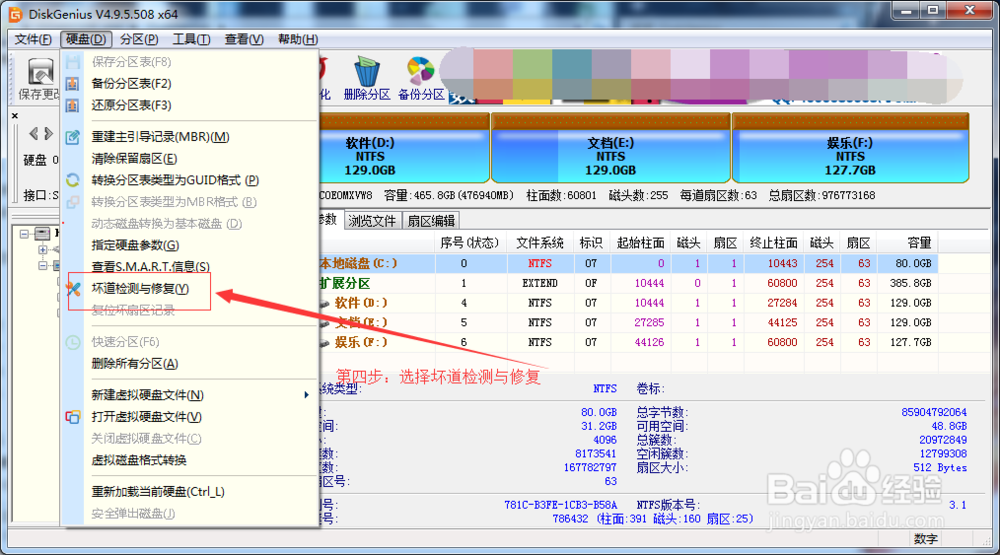Open the 帮助(H) menu

coord(298,39)
